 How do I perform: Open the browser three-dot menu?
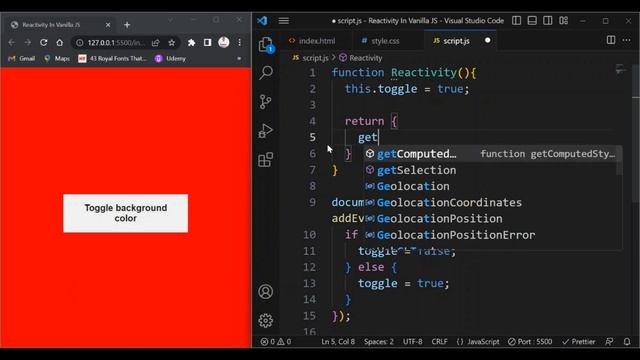[240, 42]
